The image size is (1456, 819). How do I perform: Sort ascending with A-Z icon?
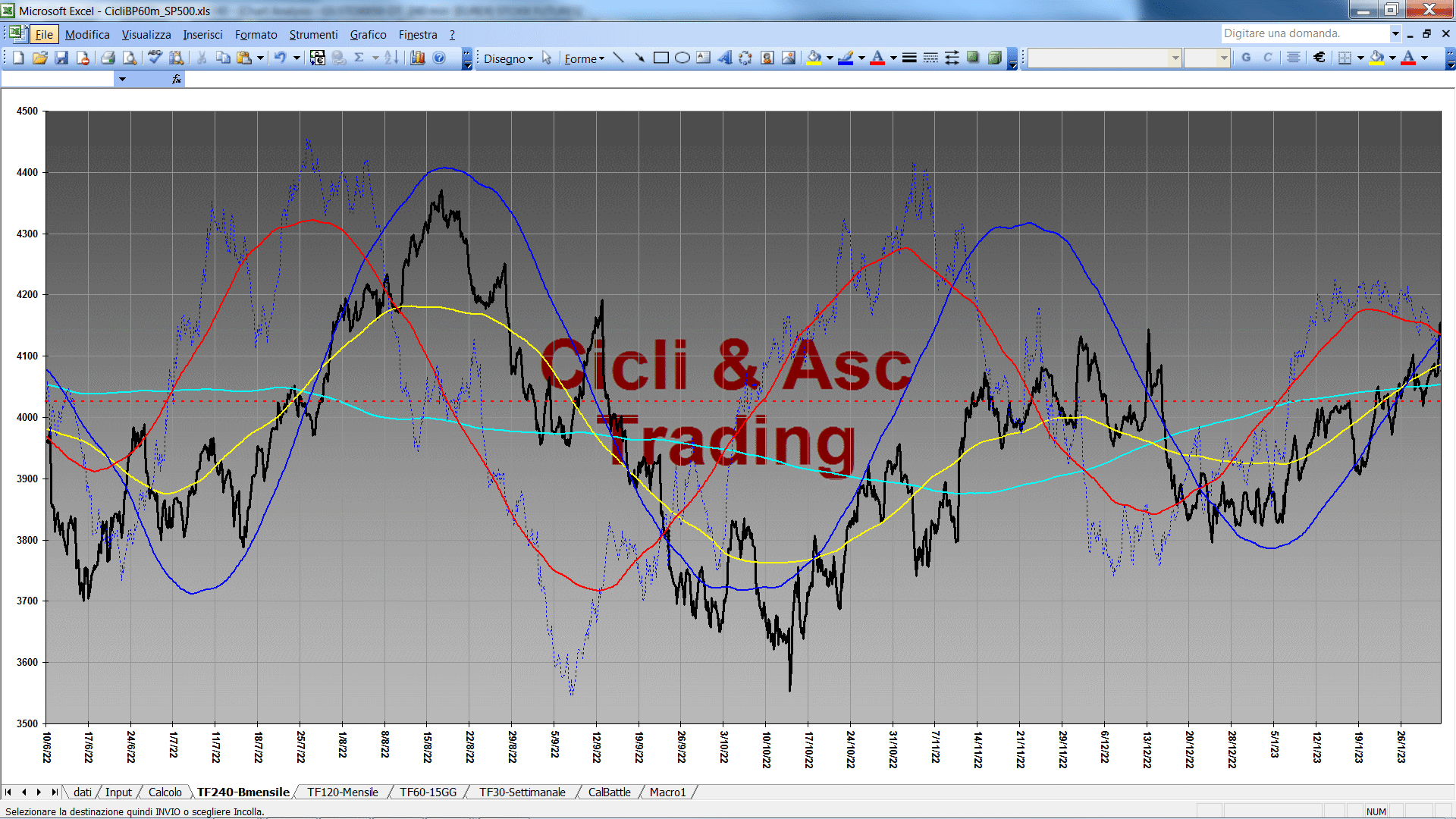(x=391, y=58)
